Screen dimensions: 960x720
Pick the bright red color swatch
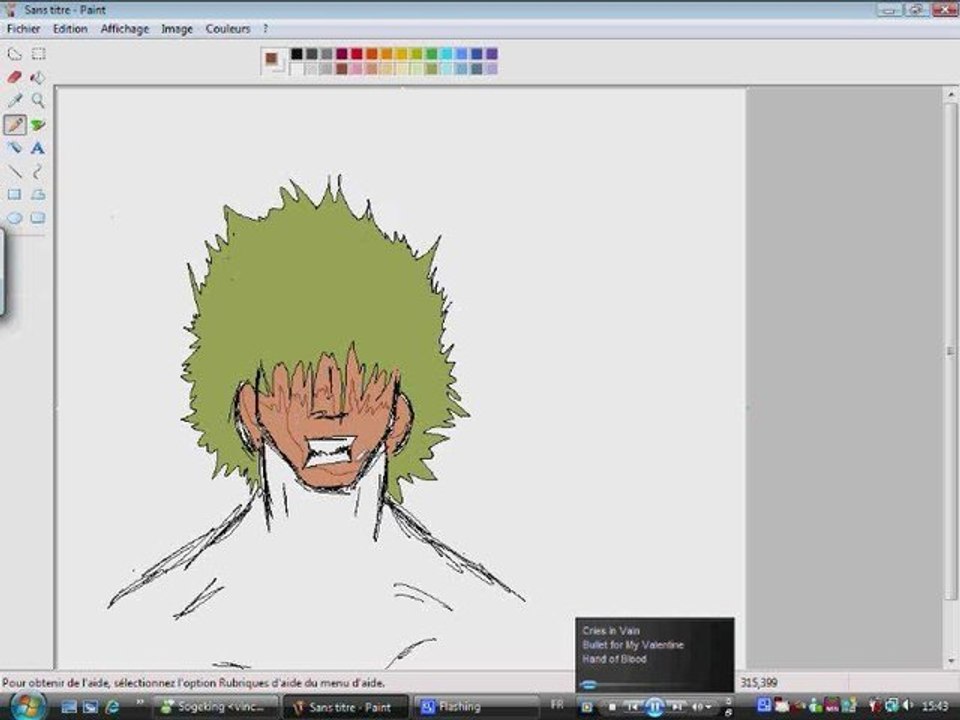pyautogui.click(x=356, y=54)
